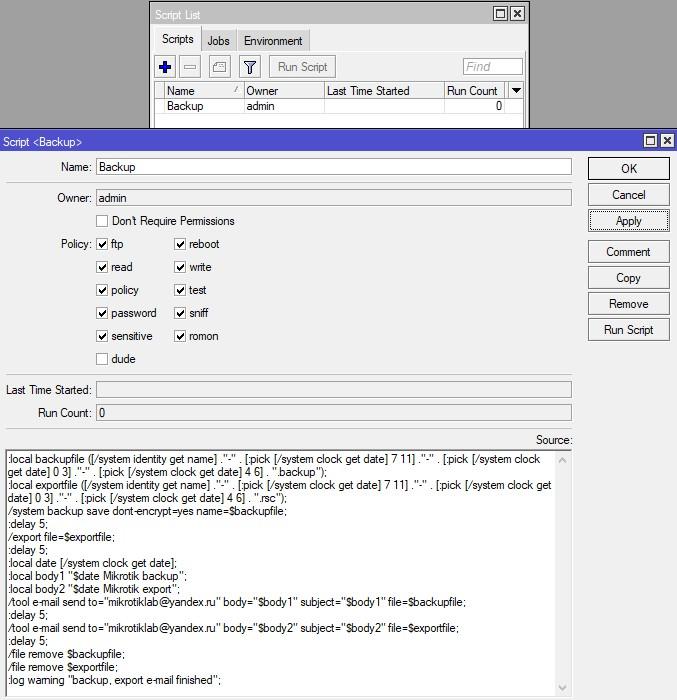Image resolution: width=677 pixels, height=700 pixels.
Task: Click the Cancel button
Action: (x=628, y=195)
